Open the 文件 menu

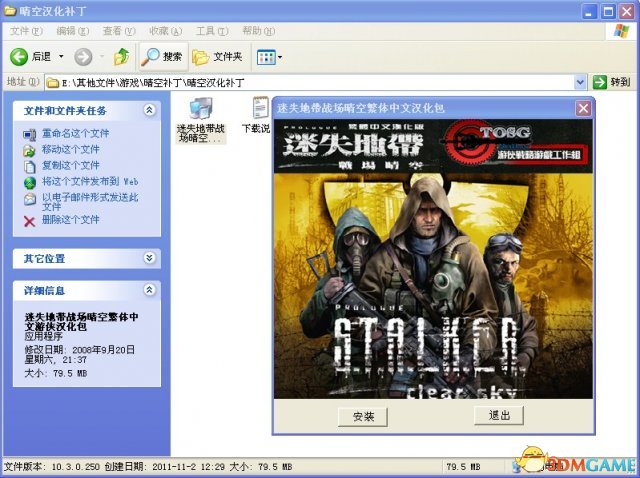tap(26, 31)
